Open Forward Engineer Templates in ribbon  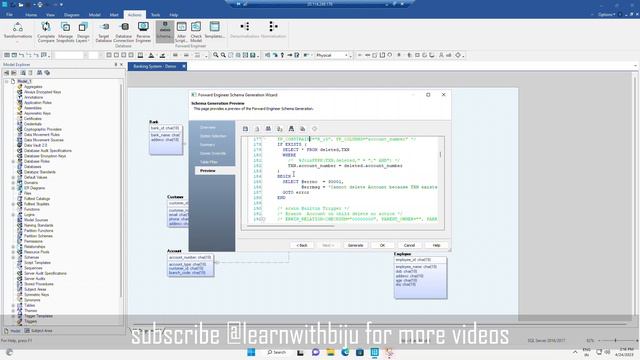[214, 31]
